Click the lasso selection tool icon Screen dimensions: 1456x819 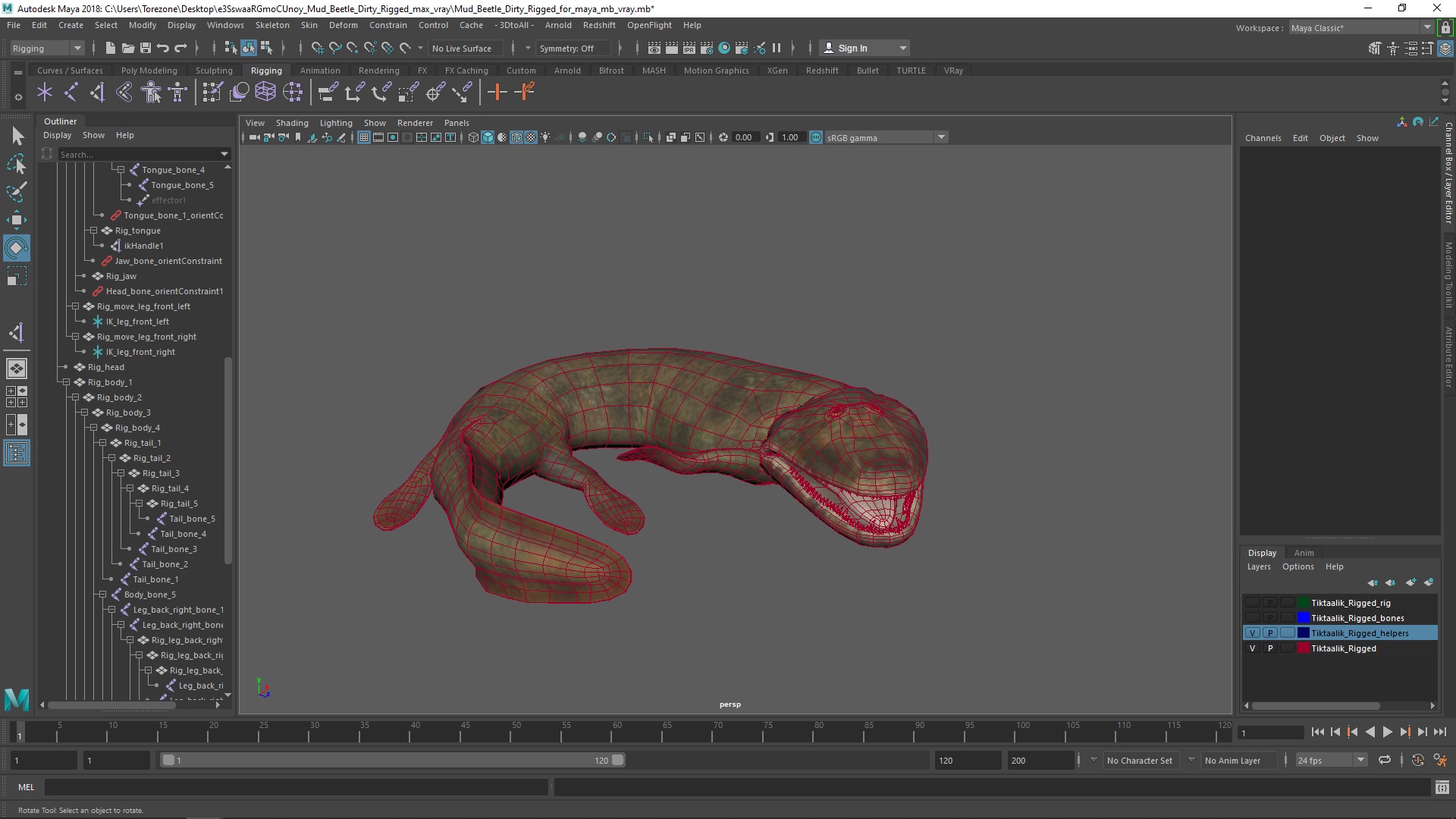[x=16, y=164]
